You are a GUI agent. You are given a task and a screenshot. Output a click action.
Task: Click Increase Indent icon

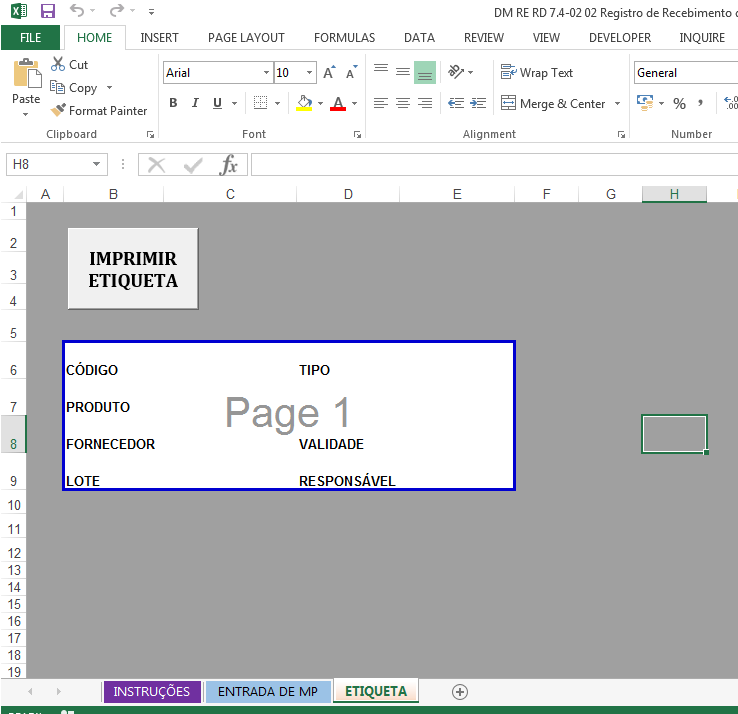click(478, 103)
